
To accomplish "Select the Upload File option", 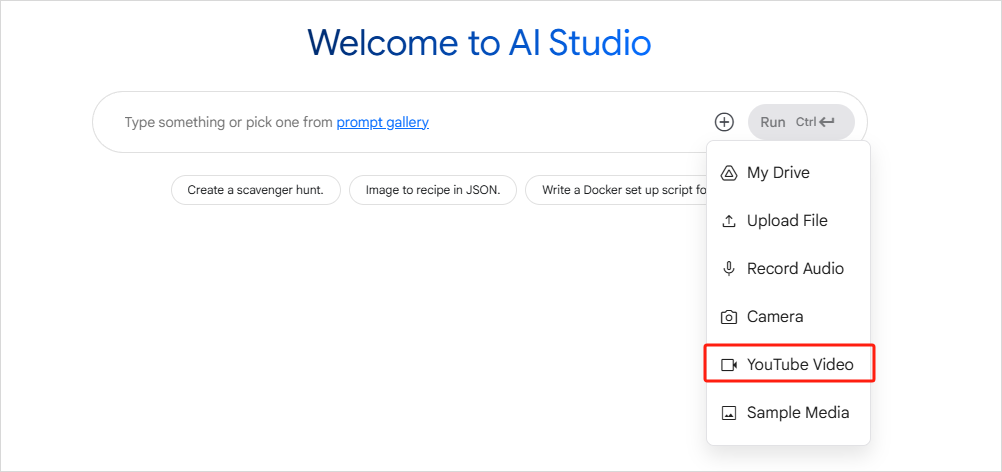I will tap(787, 221).
